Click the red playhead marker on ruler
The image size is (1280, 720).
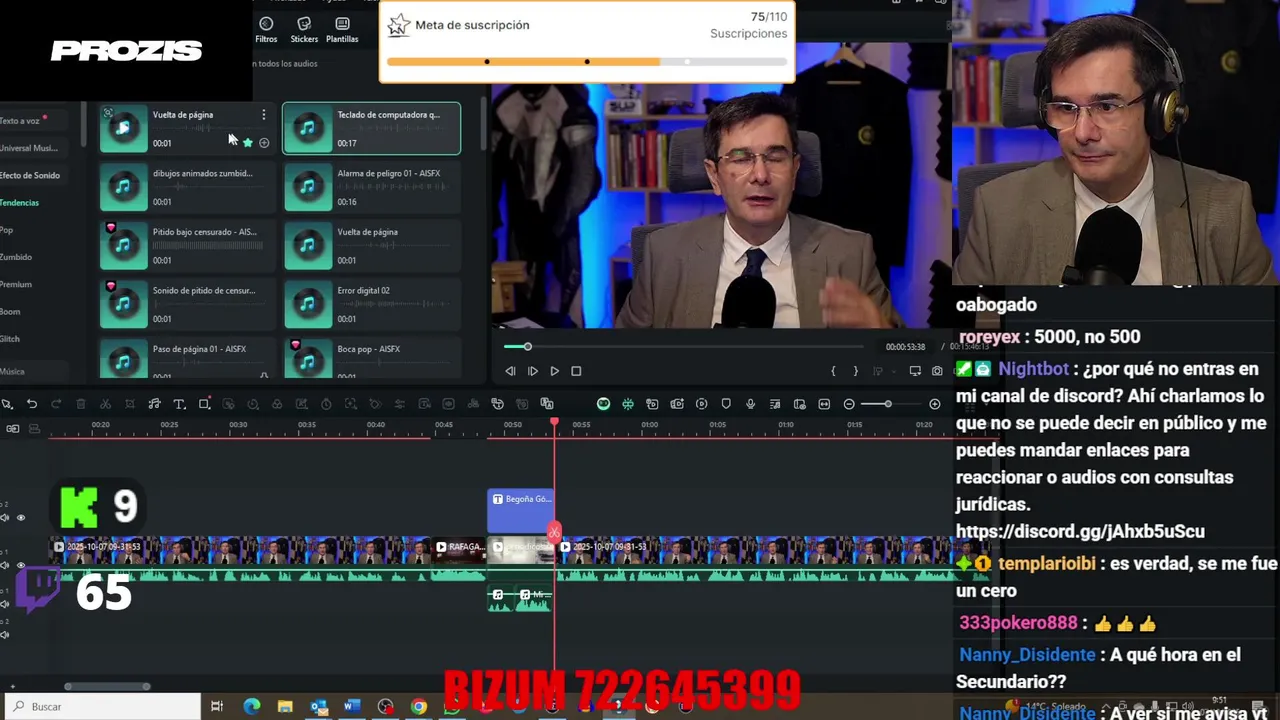click(x=555, y=424)
